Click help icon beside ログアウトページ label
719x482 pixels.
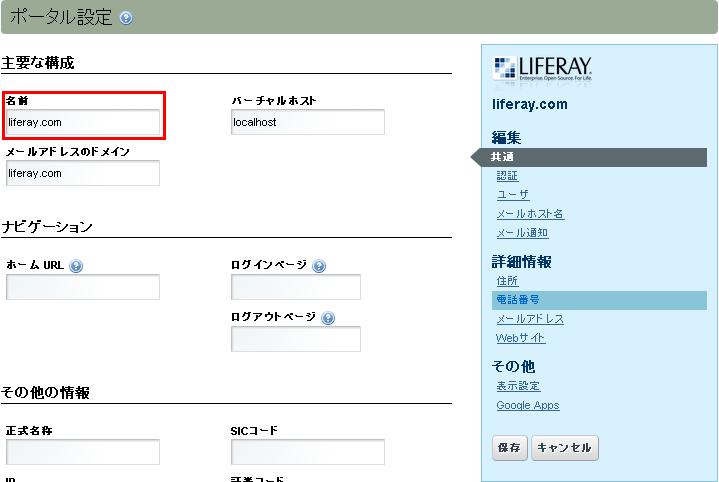coord(328,318)
